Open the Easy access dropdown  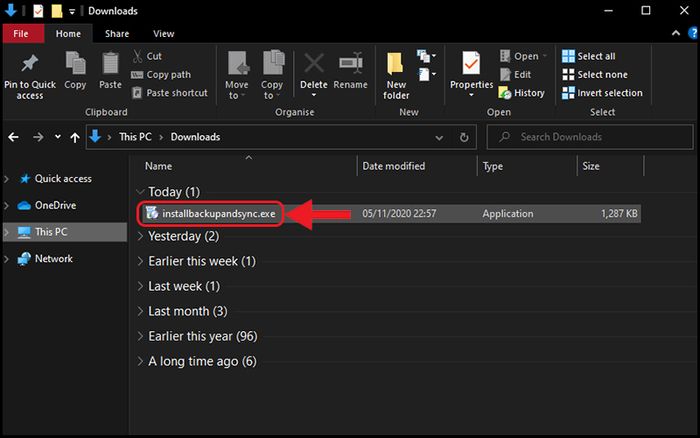(x=426, y=74)
